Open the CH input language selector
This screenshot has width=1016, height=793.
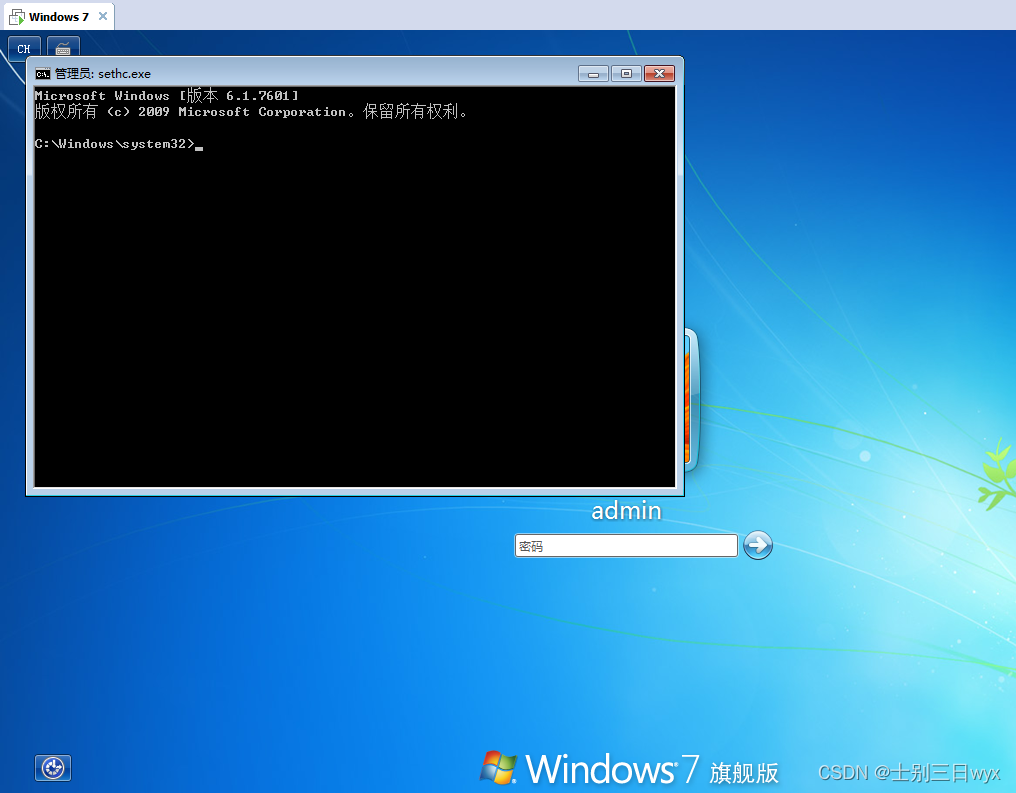24,48
